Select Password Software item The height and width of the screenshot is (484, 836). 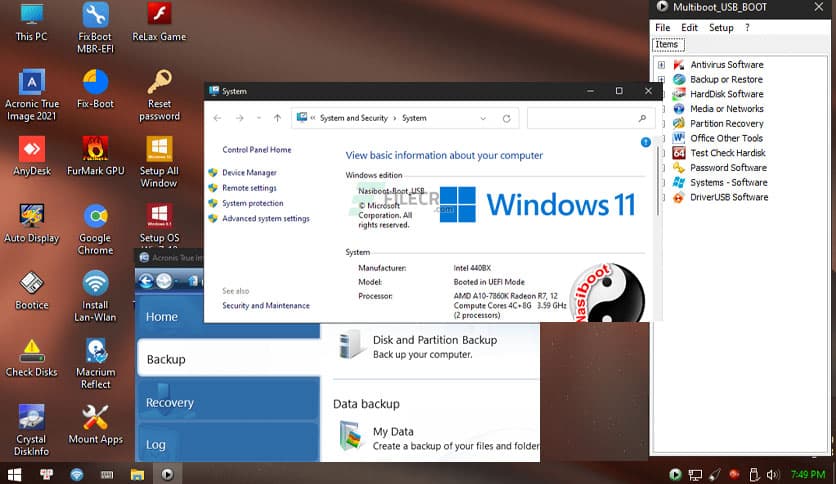(x=728, y=168)
